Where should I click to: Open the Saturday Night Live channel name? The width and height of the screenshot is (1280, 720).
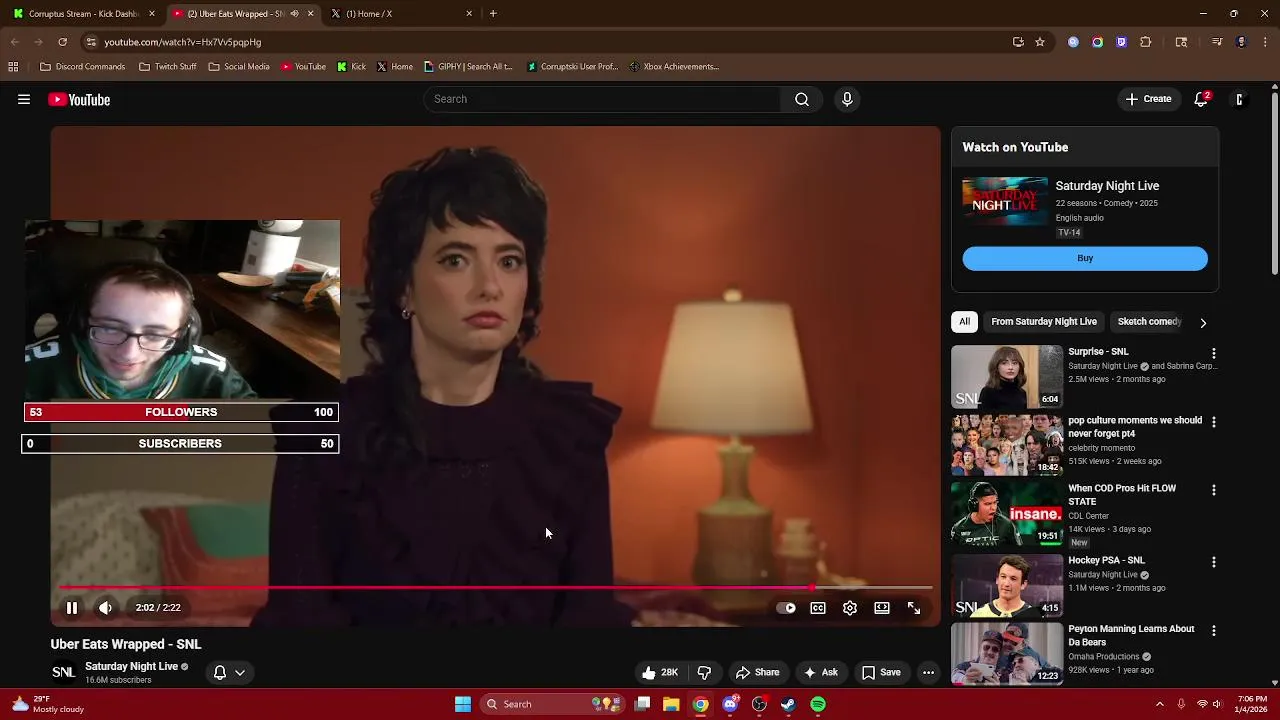click(131, 666)
